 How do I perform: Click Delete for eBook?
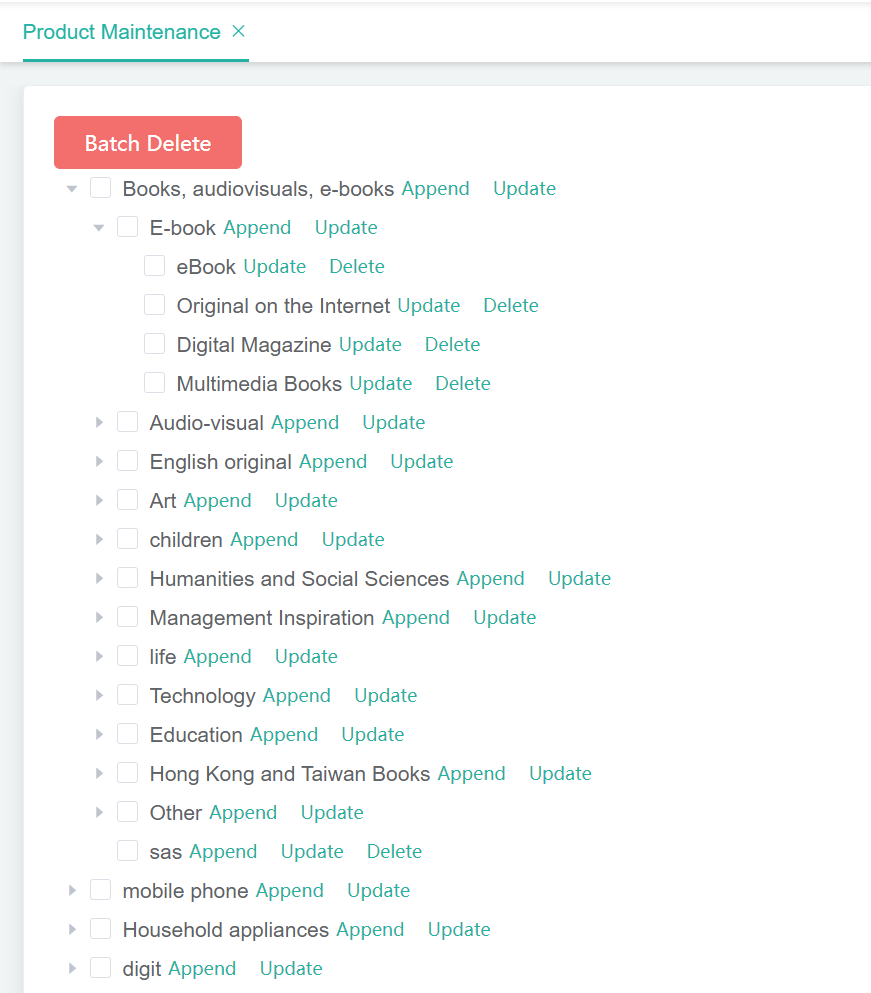pos(357,267)
